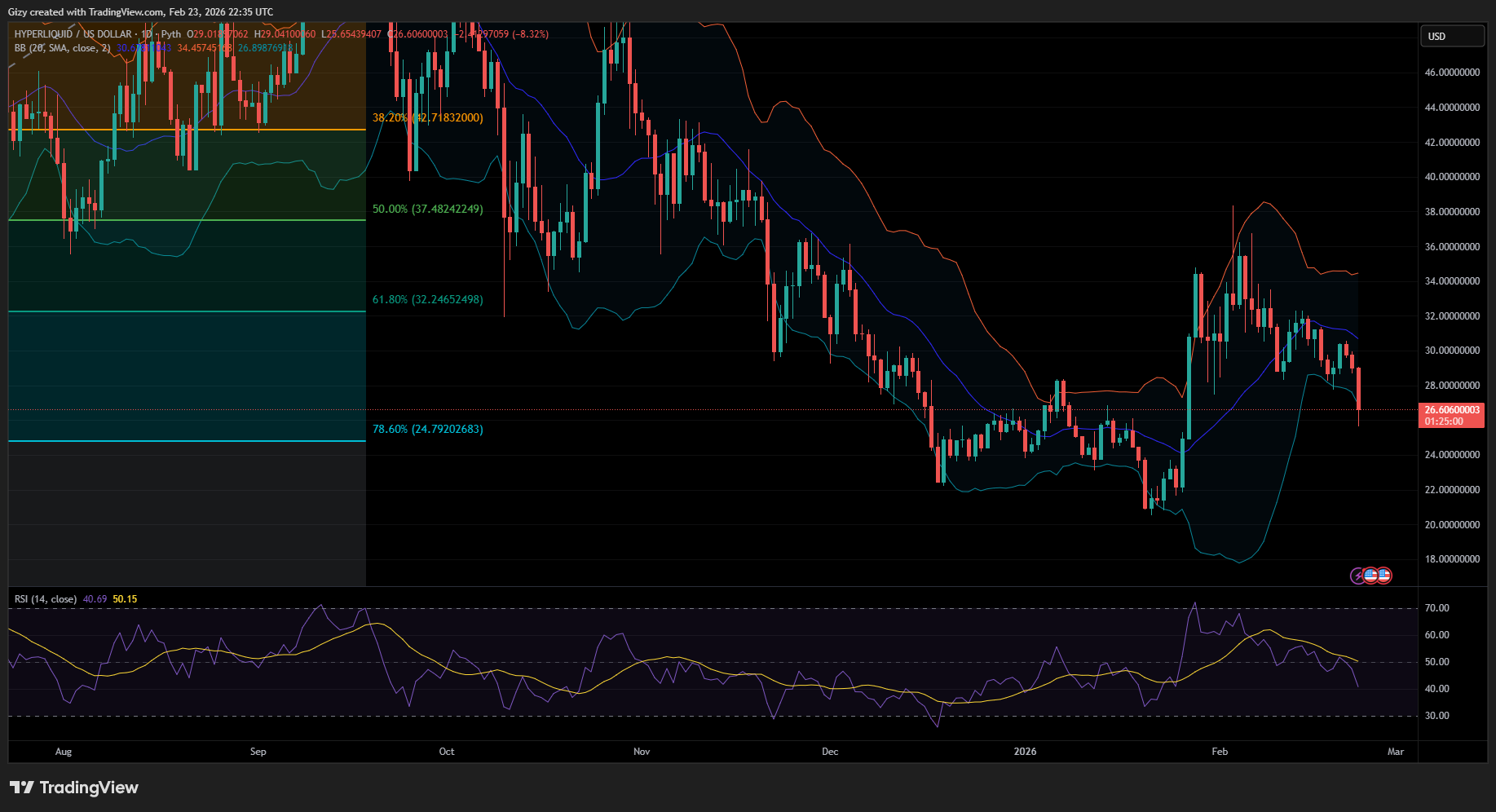Click the 50.00% (37.48242249) Fibonacci label
Image resolution: width=1496 pixels, height=812 pixels.
point(427,210)
